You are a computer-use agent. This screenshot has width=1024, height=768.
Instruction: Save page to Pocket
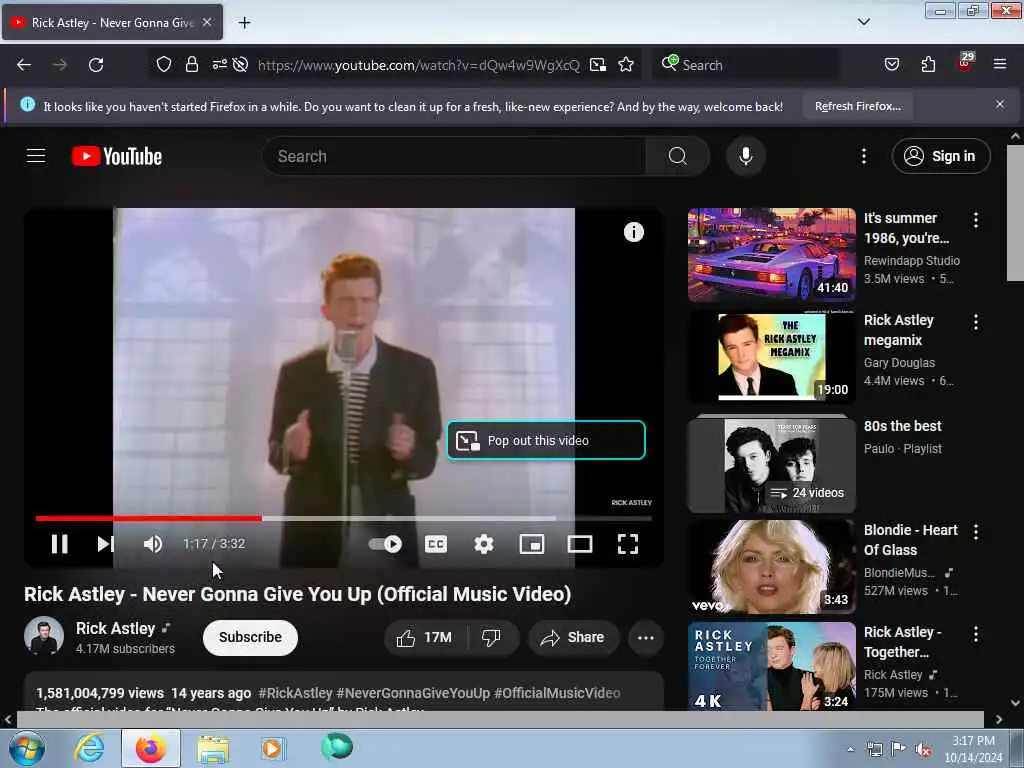(892, 64)
